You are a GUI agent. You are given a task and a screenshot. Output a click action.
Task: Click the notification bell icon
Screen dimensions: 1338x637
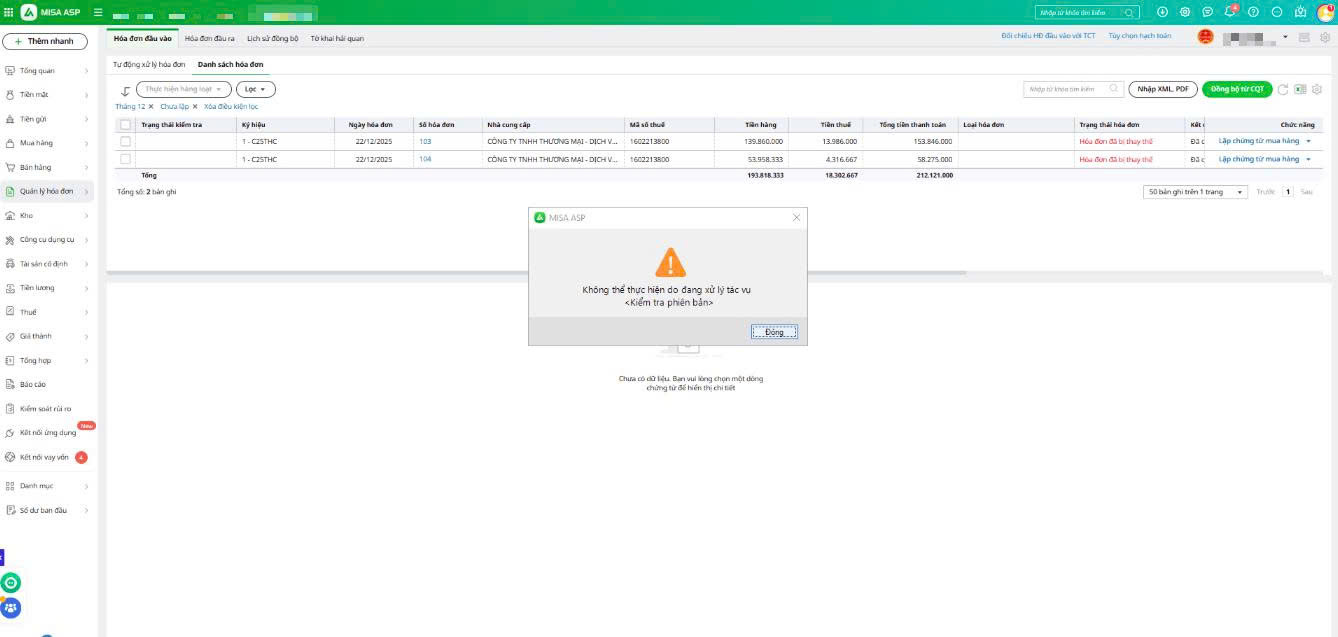point(1230,12)
